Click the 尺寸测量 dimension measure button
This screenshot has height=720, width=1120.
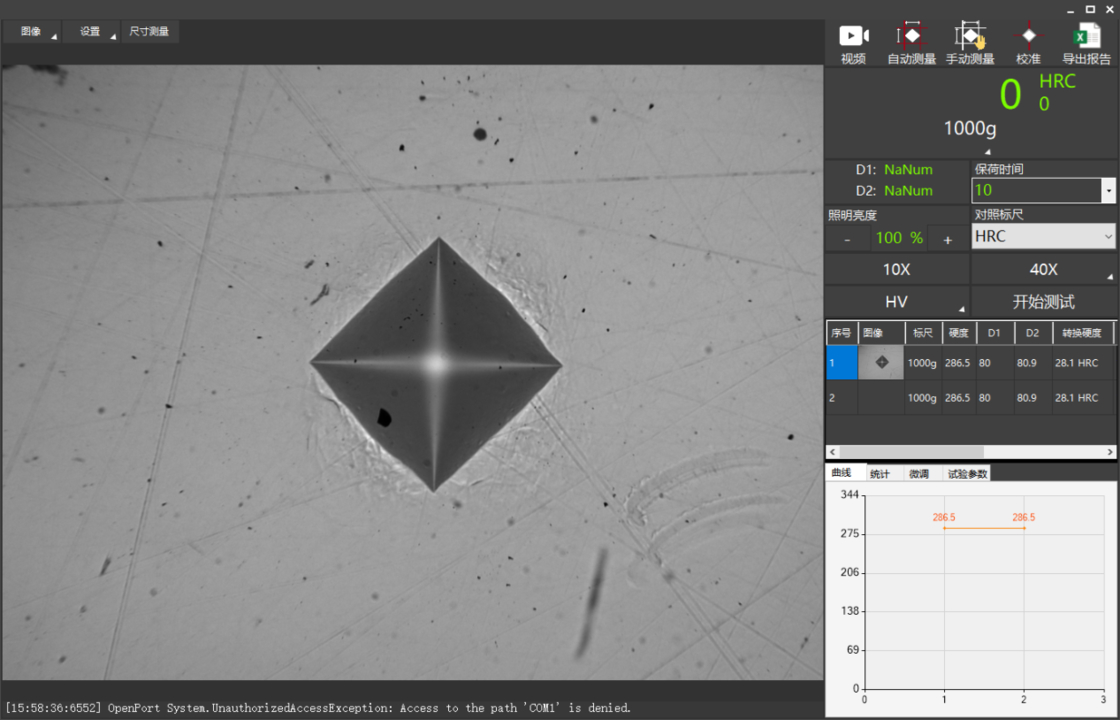point(149,31)
